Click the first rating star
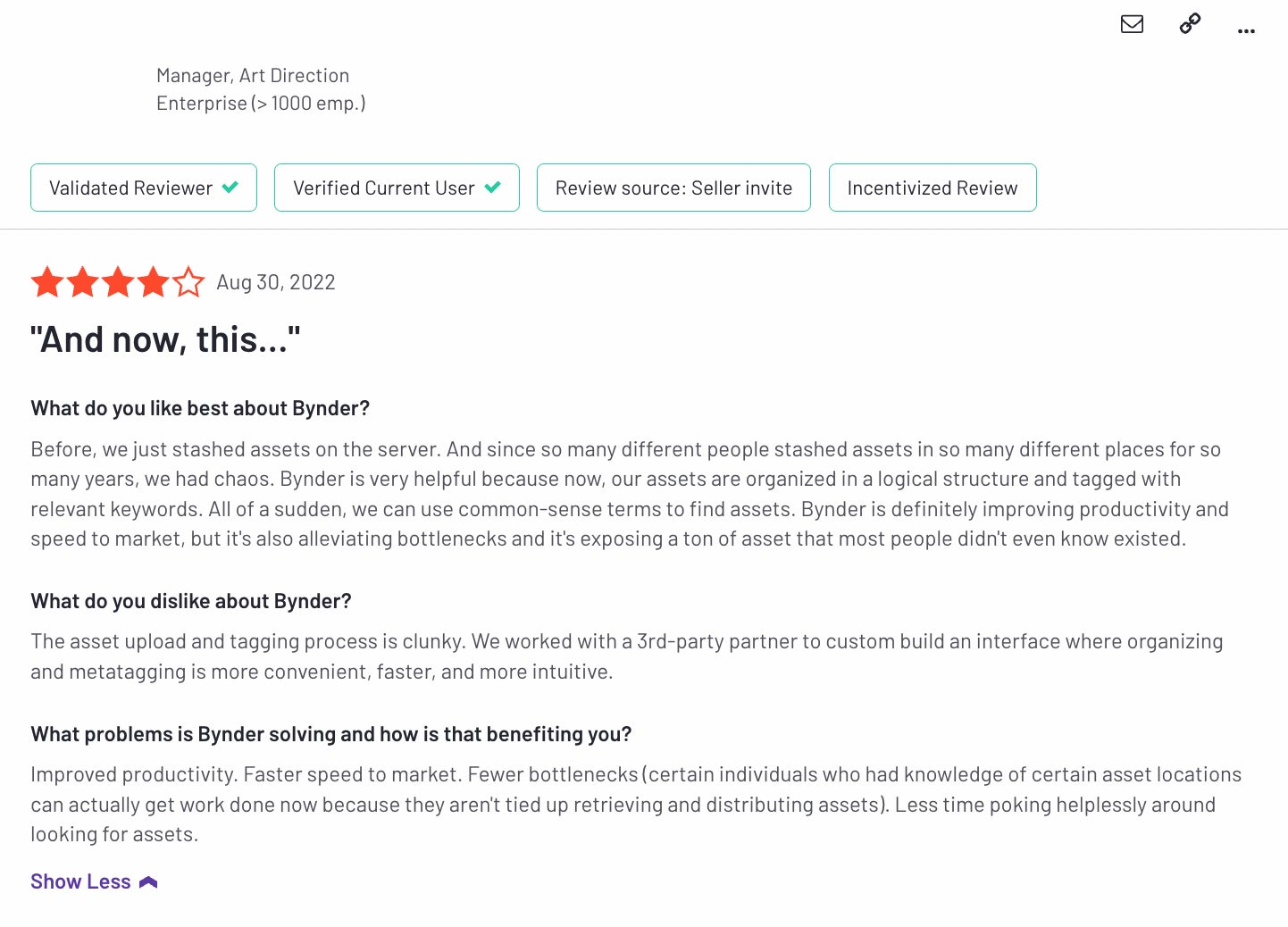 point(47,282)
